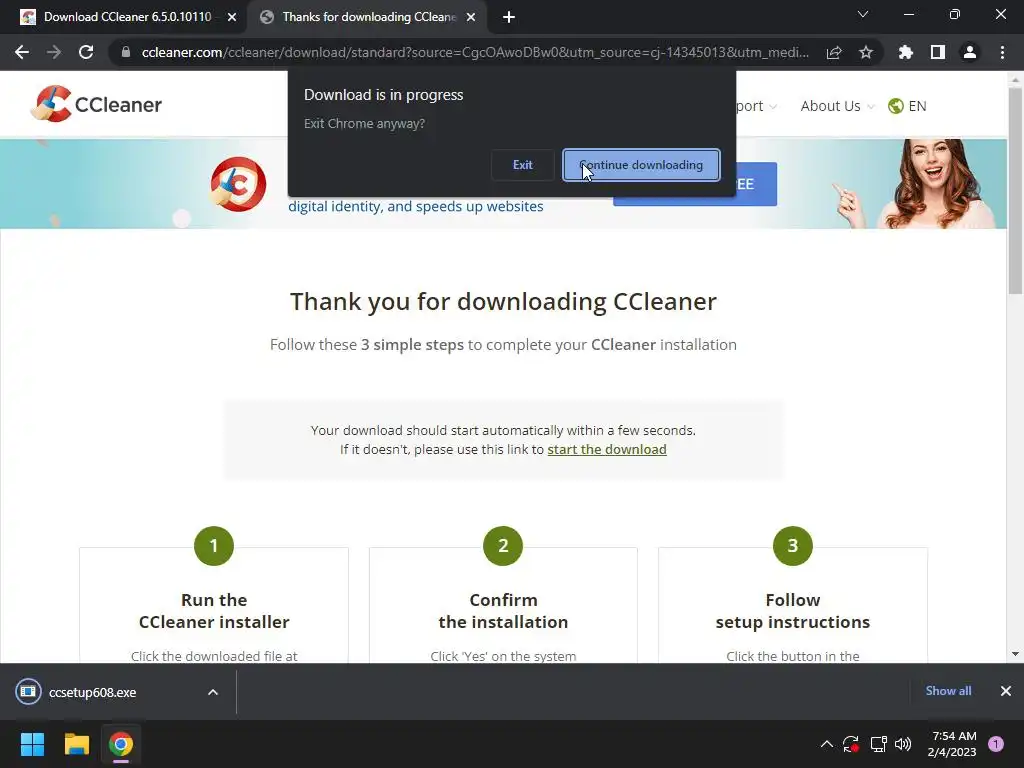The image size is (1024, 768).
Task: Bookmark this page with the star icon
Action: pyautogui.click(x=866, y=52)
